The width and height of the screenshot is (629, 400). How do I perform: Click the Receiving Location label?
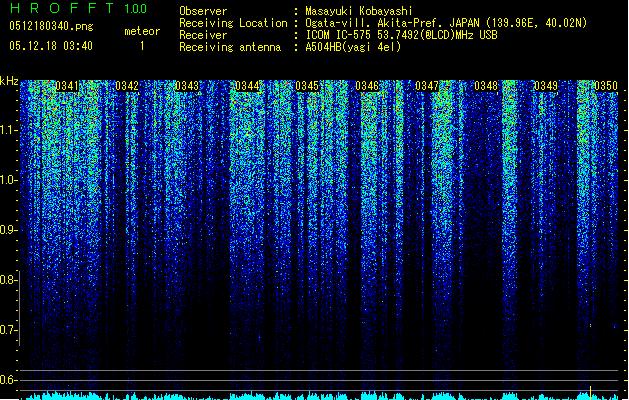point(233,23)
